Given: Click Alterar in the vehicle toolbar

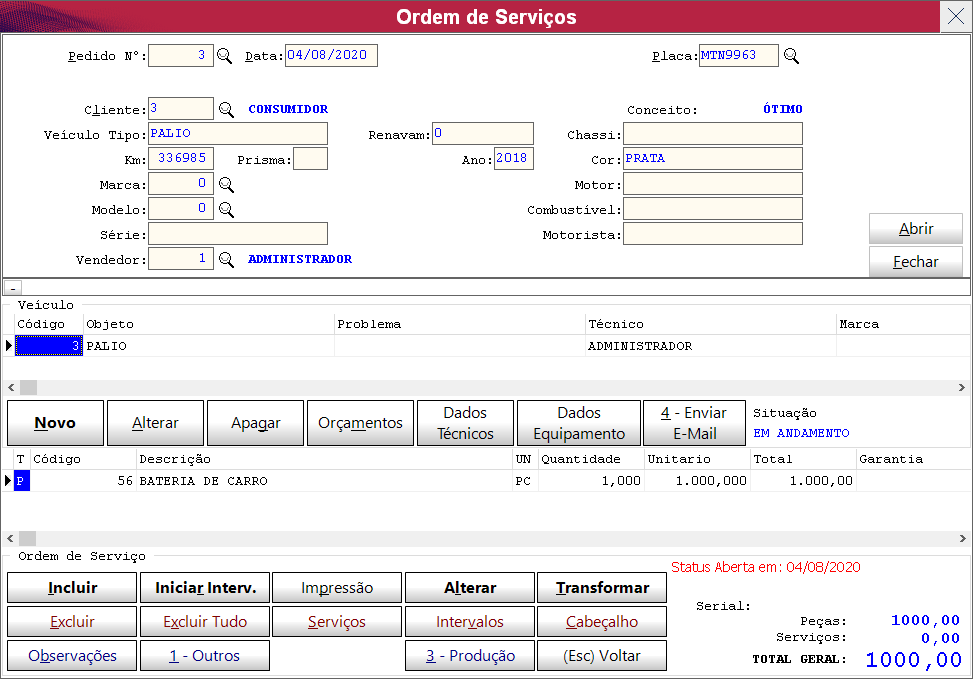Looking at the screenshot, I should [155, 423].
